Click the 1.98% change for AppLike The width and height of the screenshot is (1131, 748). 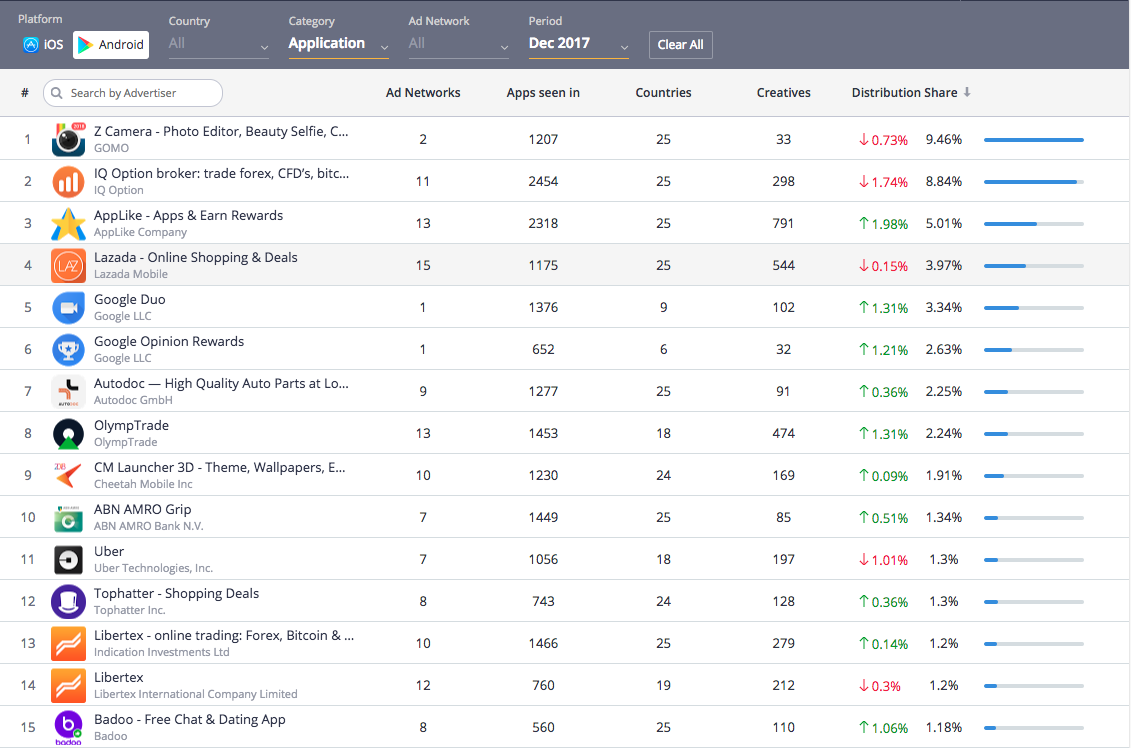point(884,224)
